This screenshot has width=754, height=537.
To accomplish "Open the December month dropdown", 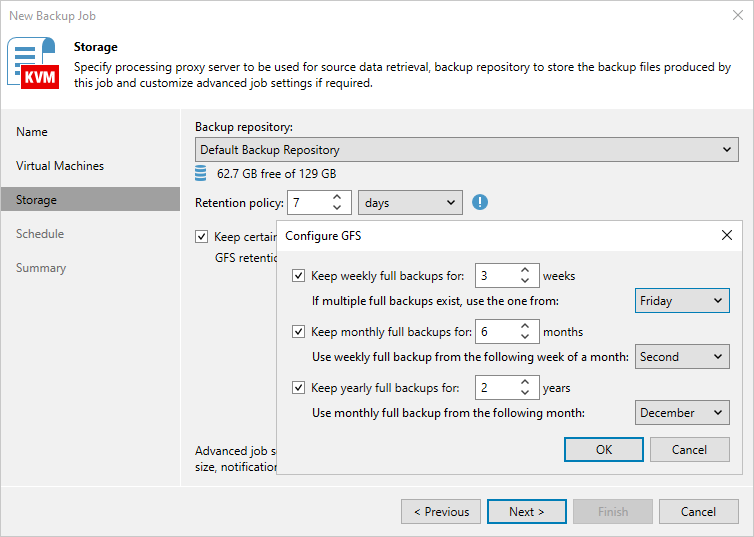I will tap(683, 413).
